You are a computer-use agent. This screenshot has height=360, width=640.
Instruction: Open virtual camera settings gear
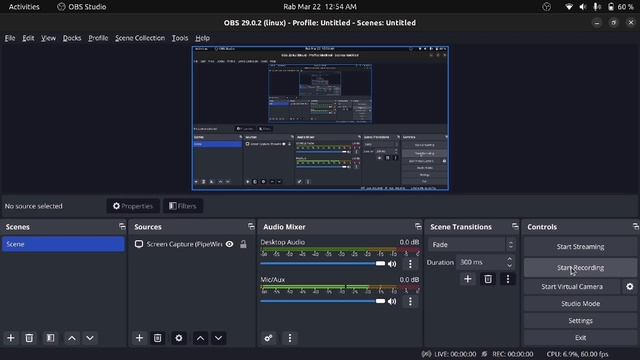coord(630,287)
